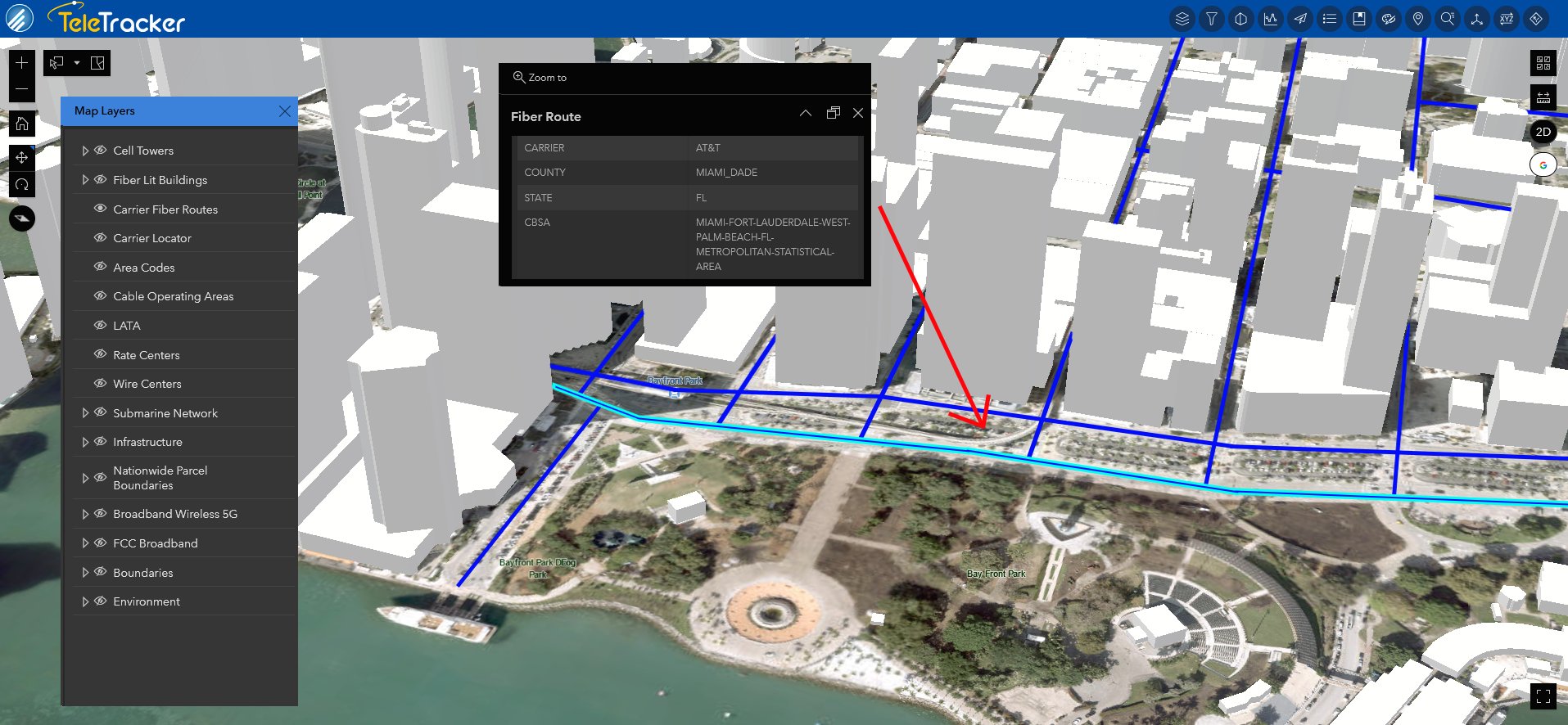Toggle visibility of Carrier Locator layer
Screen dimensions: 1568x725
coord(101,238)
